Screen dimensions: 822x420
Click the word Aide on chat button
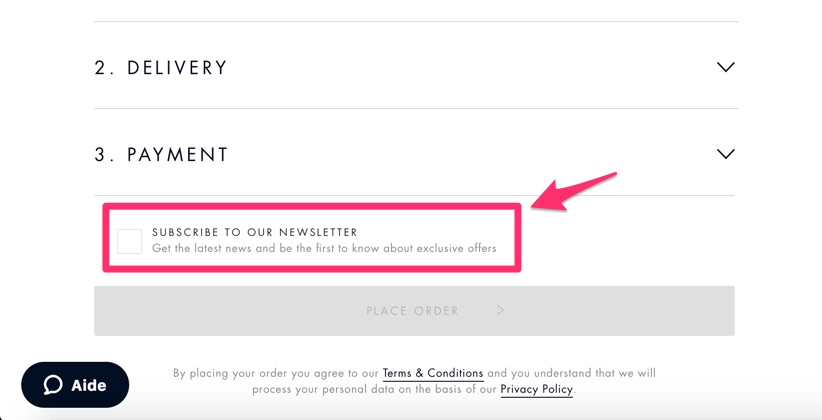pyautogui.click(x=89, y=385)
